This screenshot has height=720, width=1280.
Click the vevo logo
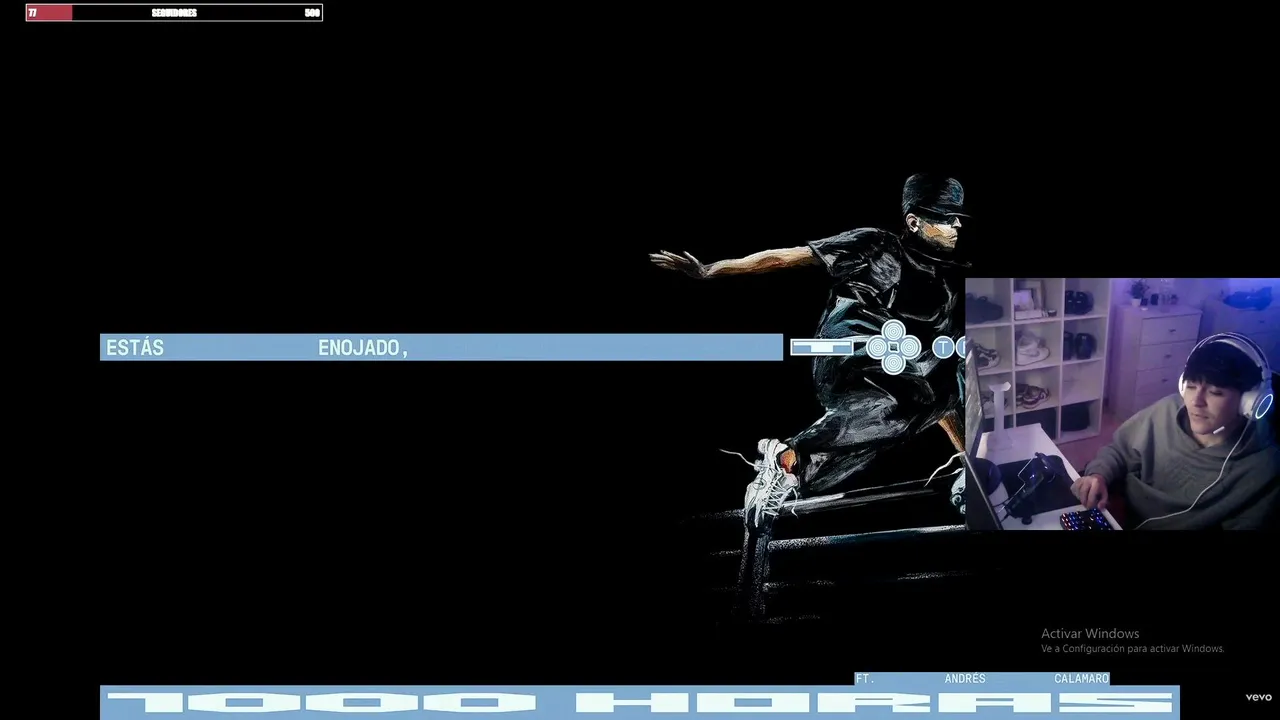(x=1258, y=697)
